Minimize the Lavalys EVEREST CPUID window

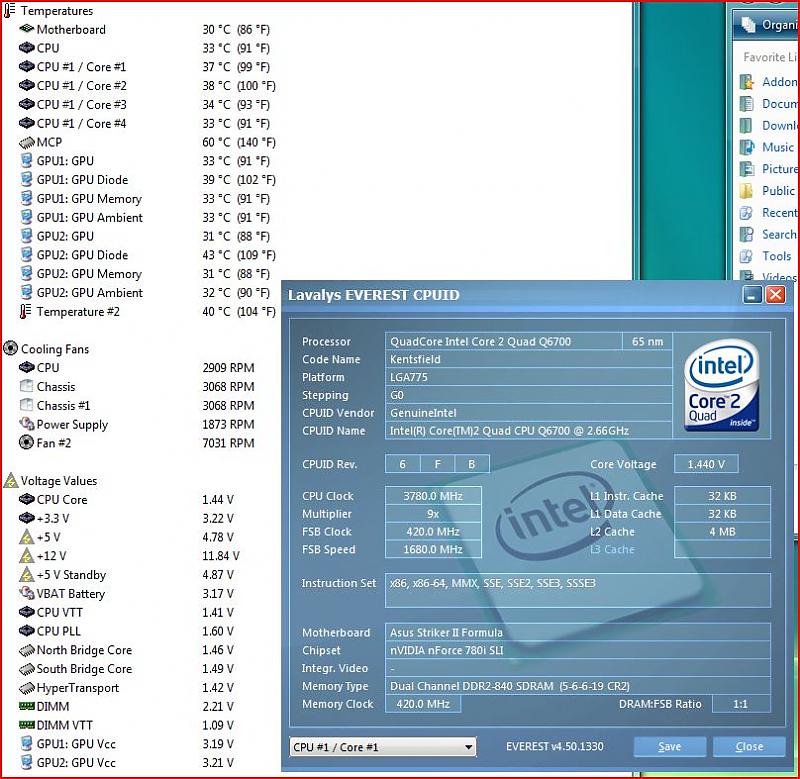pos(752,295)
